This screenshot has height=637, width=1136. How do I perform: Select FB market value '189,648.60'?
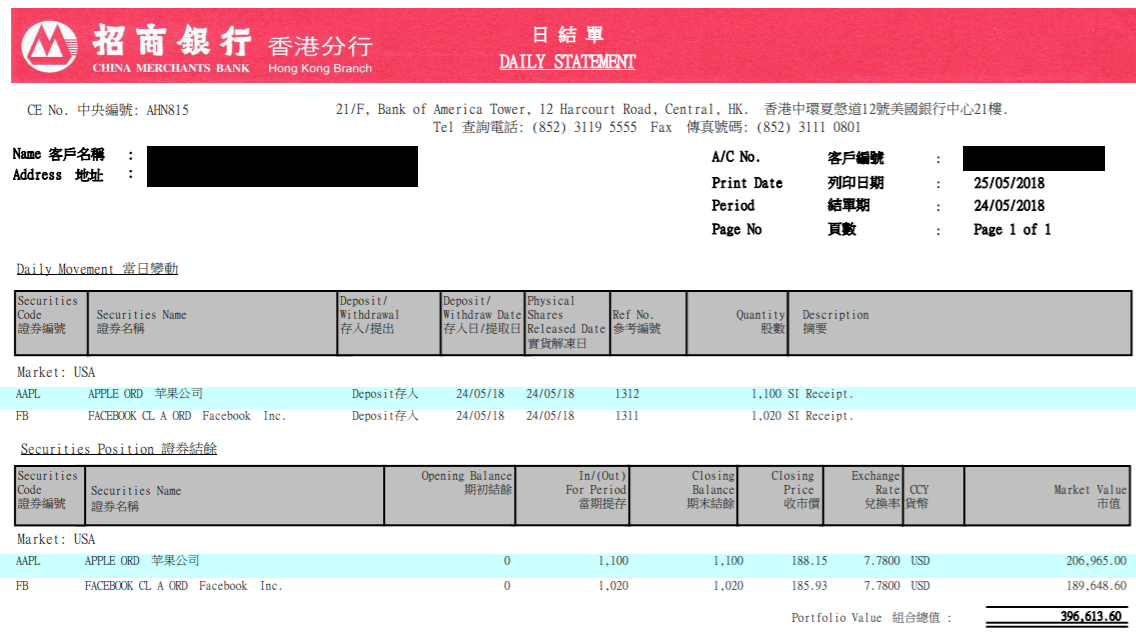(1096, 586)
